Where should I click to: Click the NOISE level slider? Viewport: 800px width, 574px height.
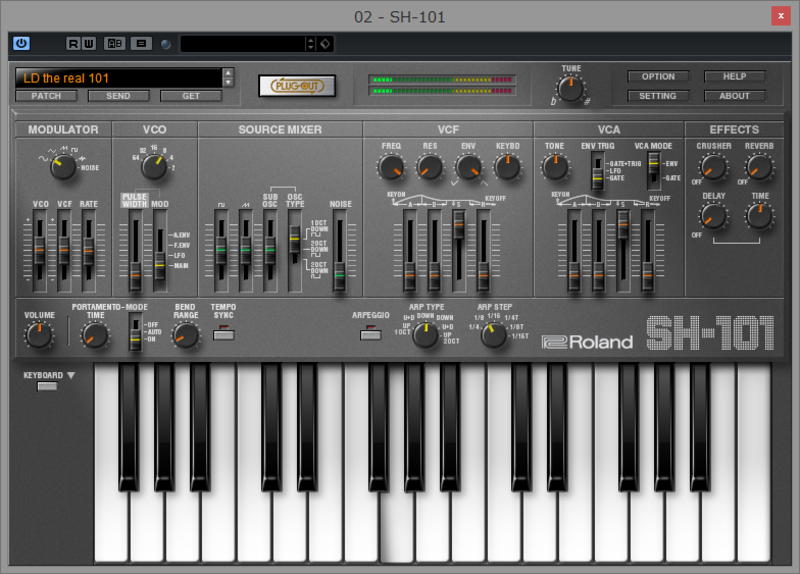[339, 251]
